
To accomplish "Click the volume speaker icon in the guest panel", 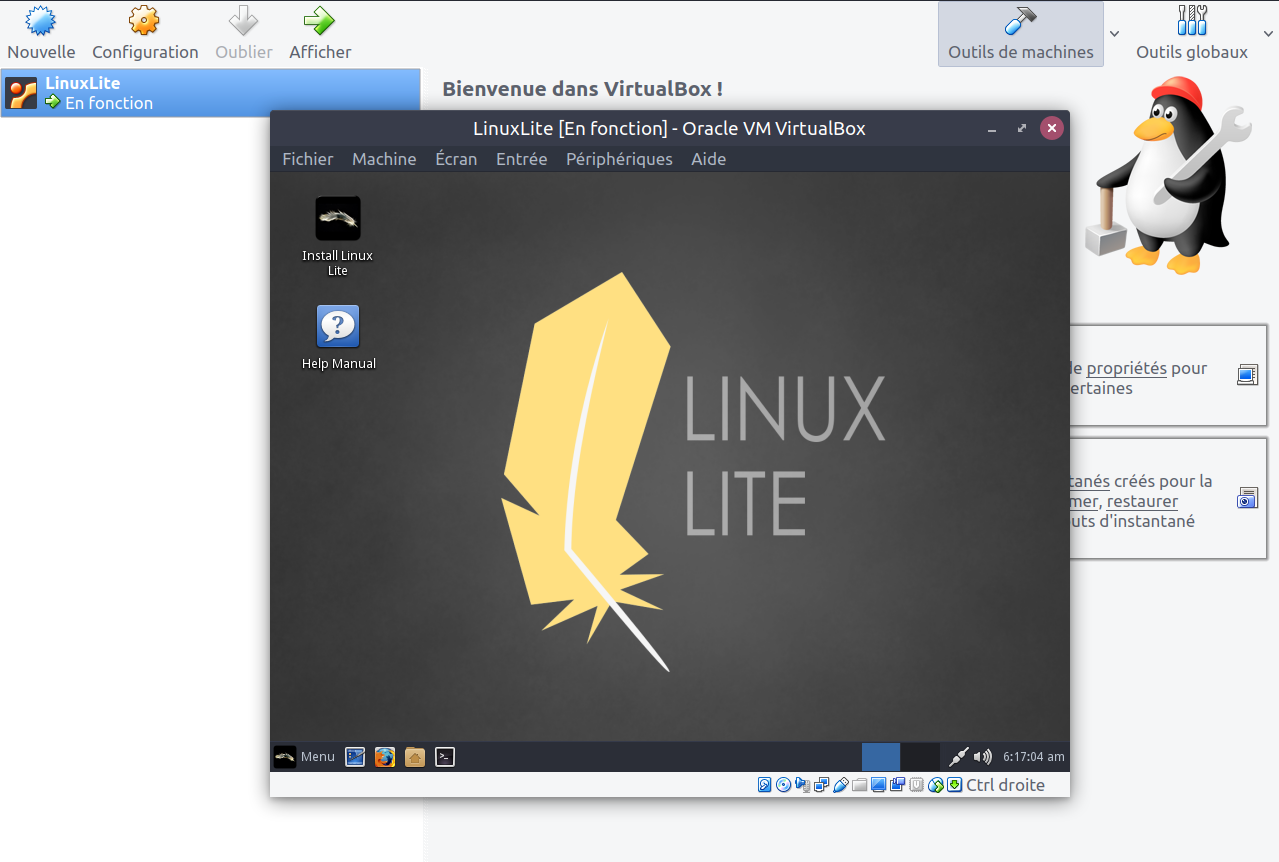I will tap(983, 757).
